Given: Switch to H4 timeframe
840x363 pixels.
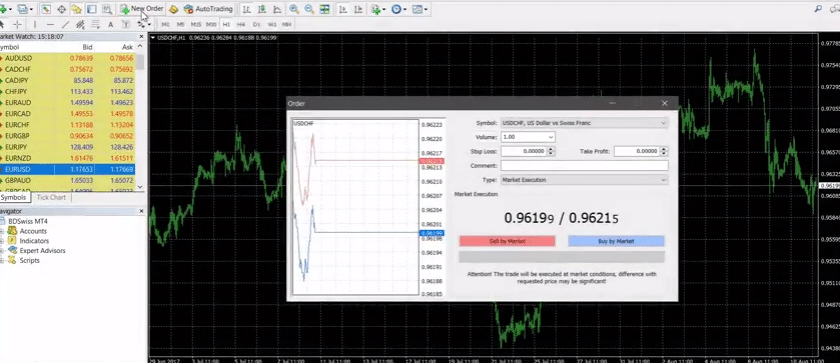Looking at the screenshot, I should [x=241, y=24].
